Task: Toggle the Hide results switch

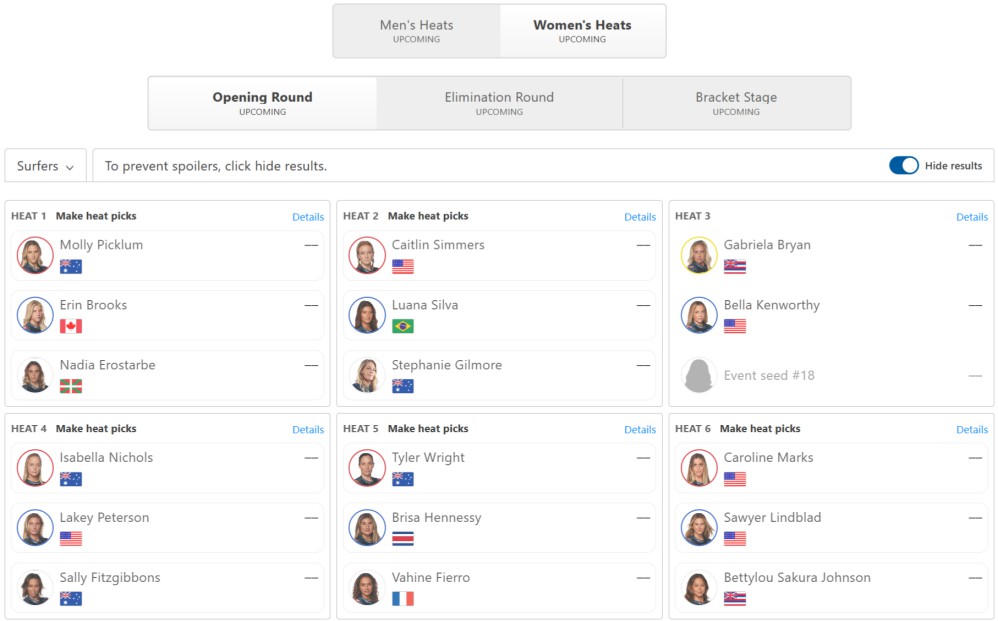Action: pos(904,165)
